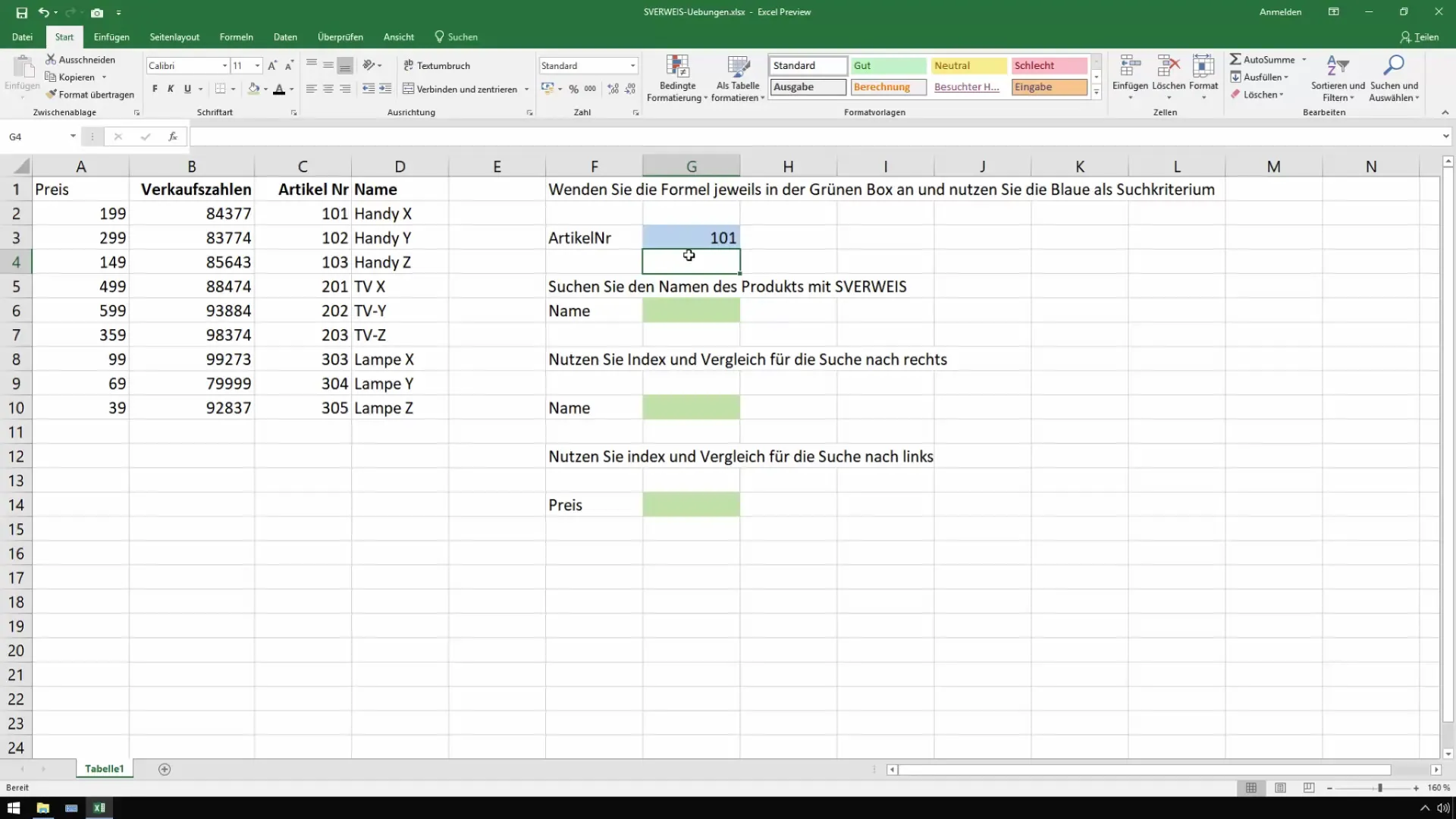Click the camera screenshot icon in title bar
Screen dimensions: 1456x819
[x=97, y=12]
